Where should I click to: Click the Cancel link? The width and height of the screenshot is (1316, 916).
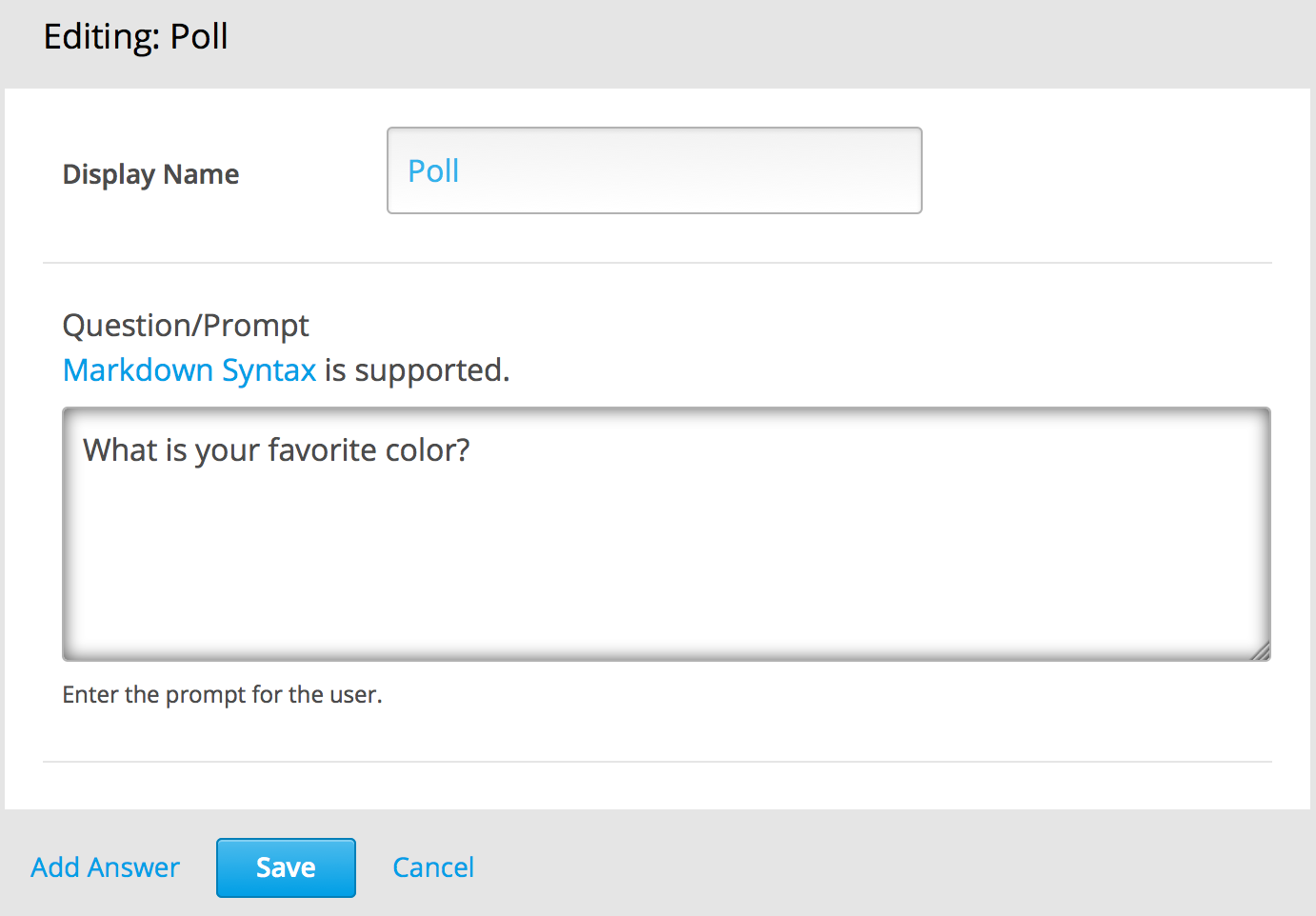click(x=433, y=867)
